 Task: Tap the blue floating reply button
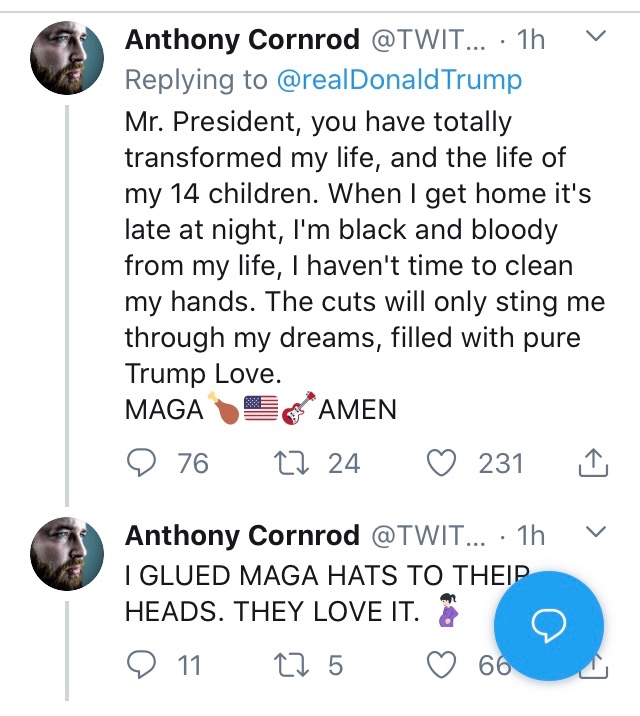tap(549, 624)
